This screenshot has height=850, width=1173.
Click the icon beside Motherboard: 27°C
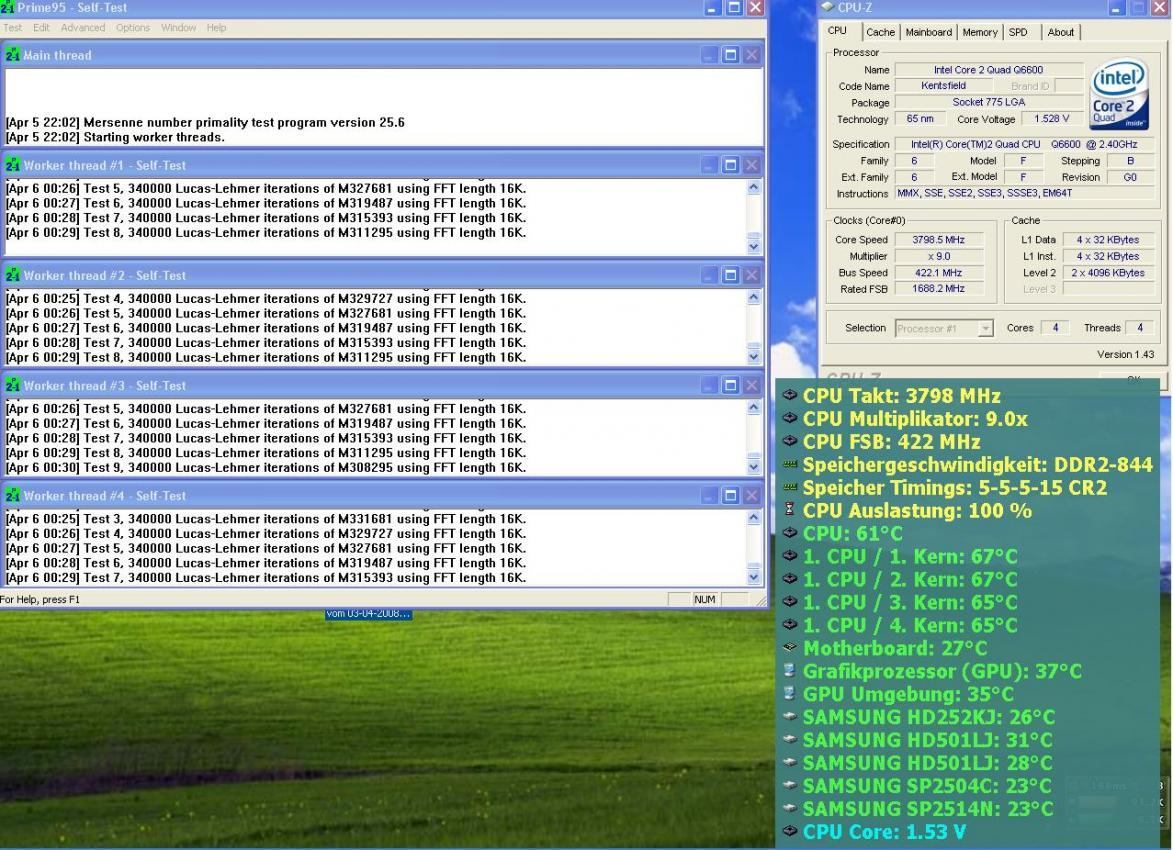[x=789, y=647]
